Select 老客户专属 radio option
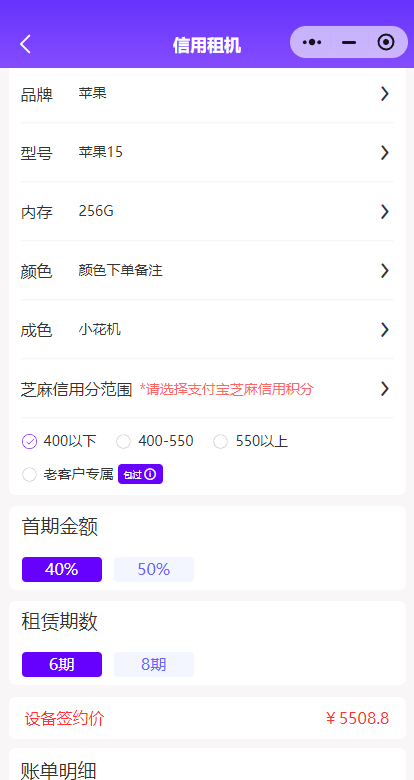 (29, 475)
